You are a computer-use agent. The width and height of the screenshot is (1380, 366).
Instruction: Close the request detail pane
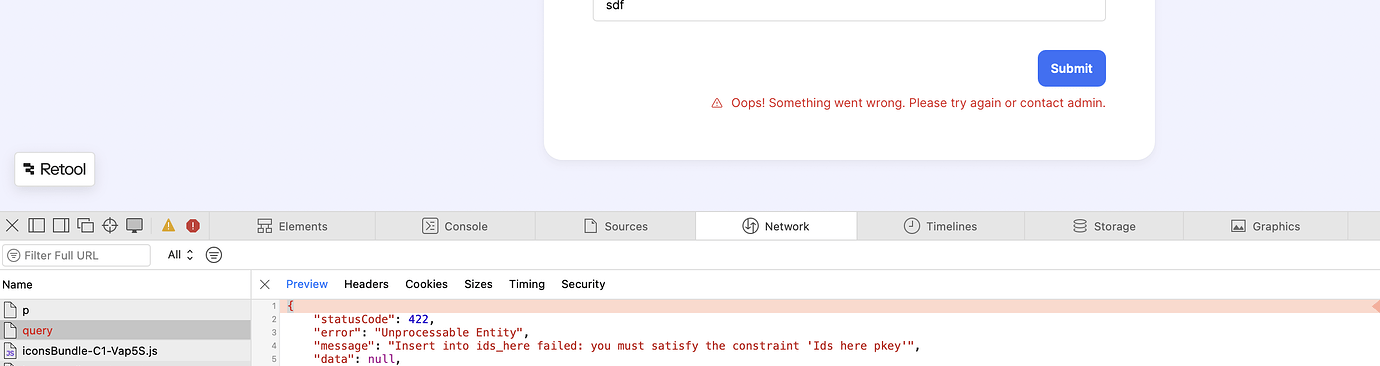(x=265, y=284)
